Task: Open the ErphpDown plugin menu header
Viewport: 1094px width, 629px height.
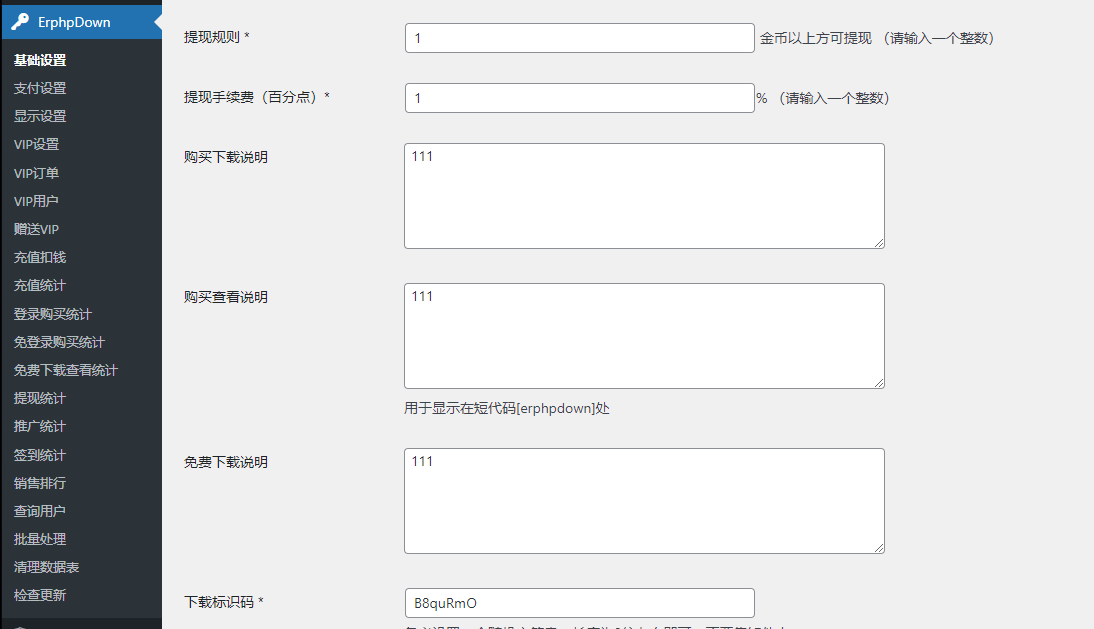Action: 81,22
